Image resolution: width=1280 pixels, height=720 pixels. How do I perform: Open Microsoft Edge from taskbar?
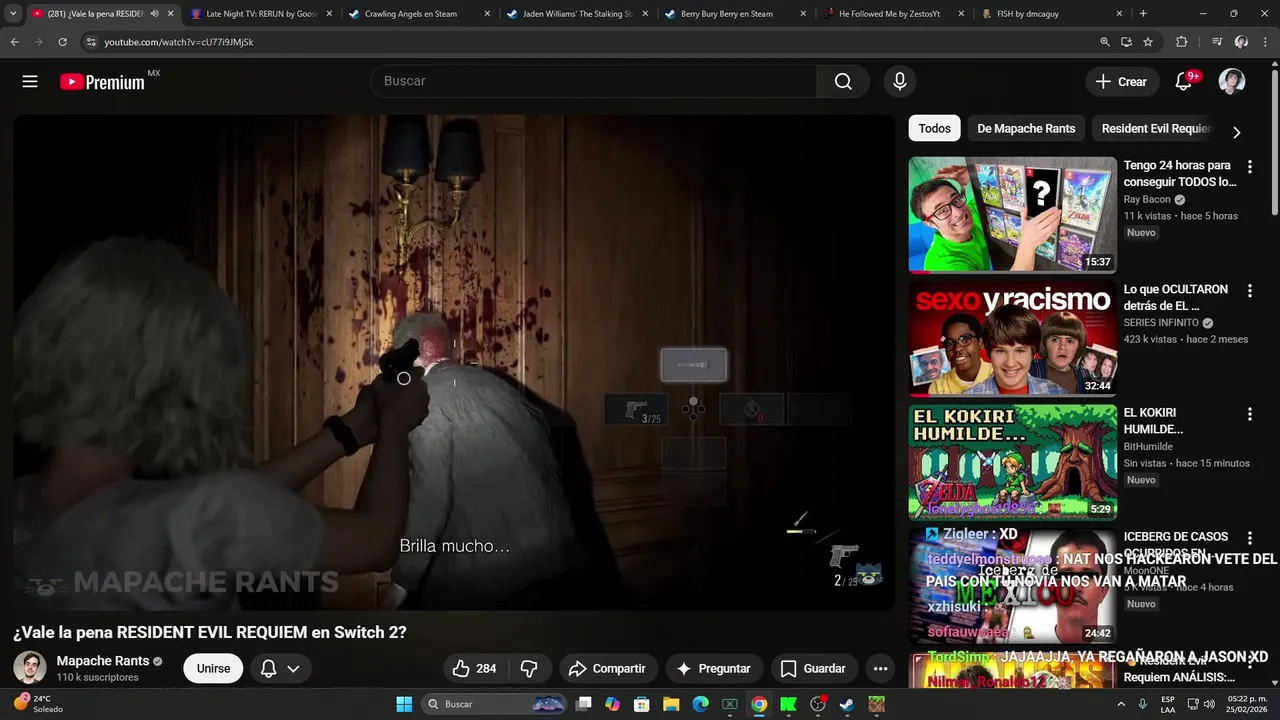701,704
